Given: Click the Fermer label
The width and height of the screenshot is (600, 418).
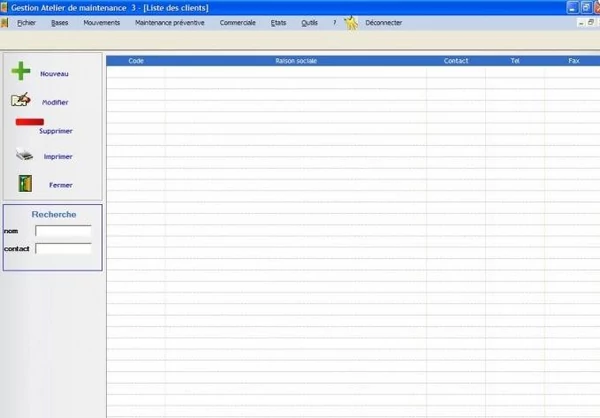Looking at the screenshot, I should tap(61, 185).
